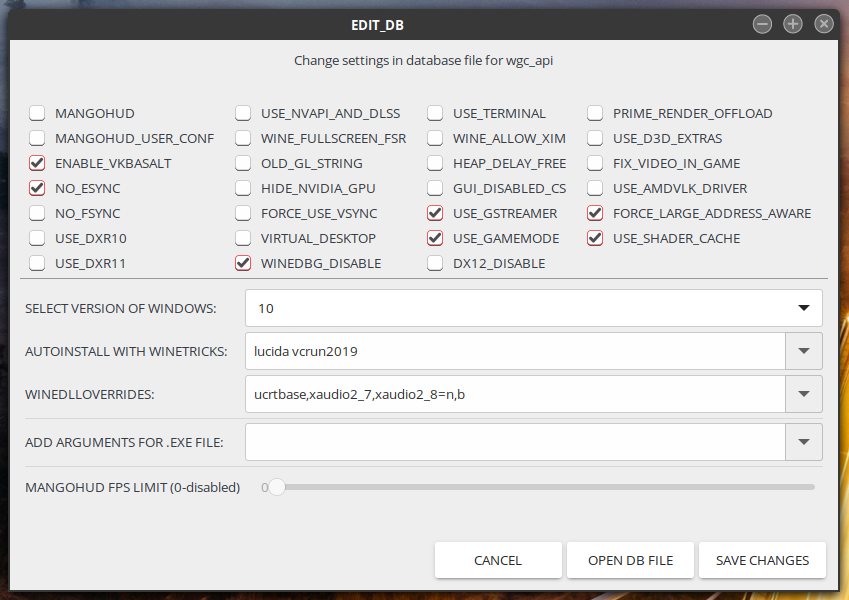Image resolution: width=849 pixels, height=600 pixels.
Task: Minimize the EDIT_DB window
Action: pos(762,24)
